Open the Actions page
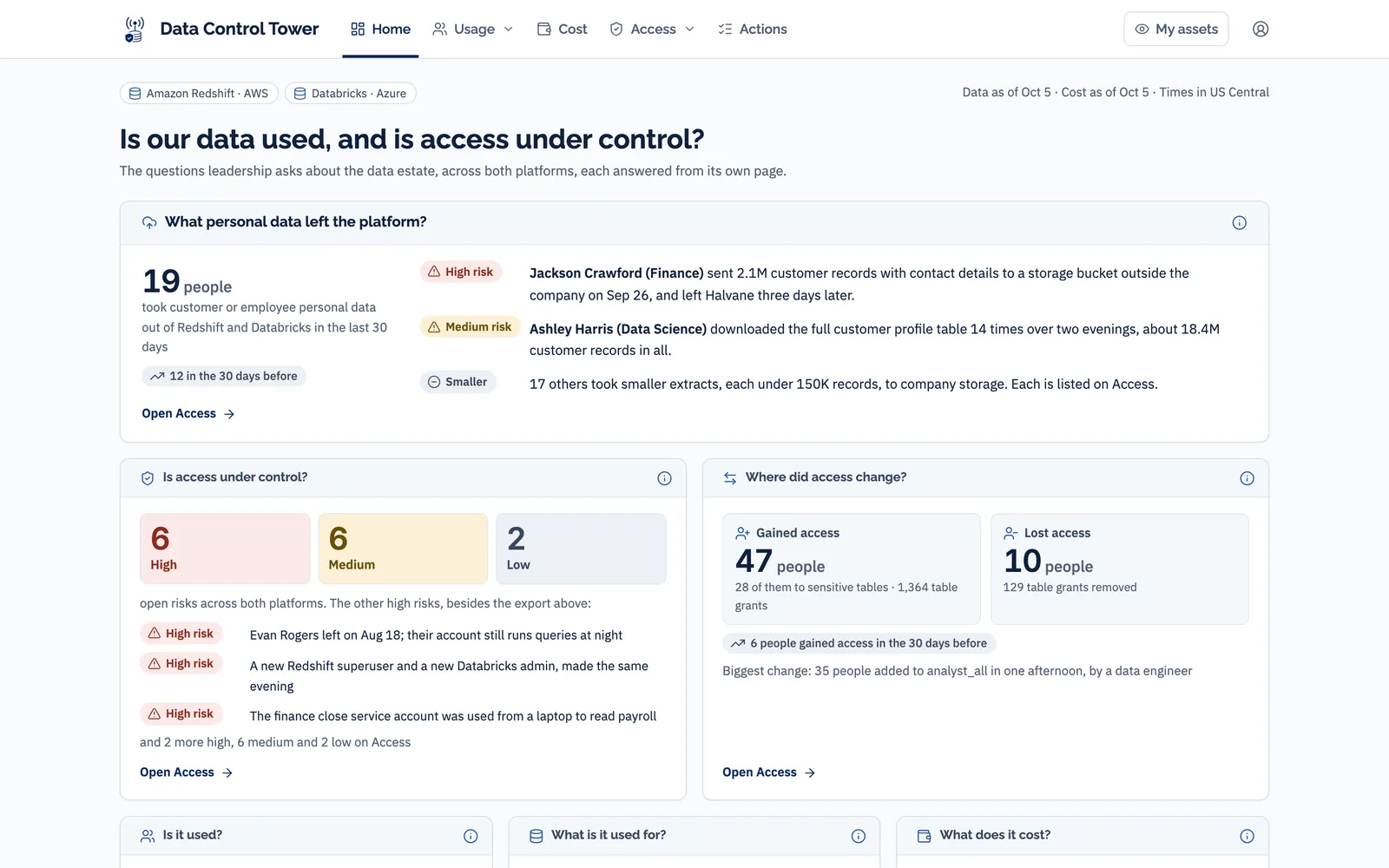 pos(753,30)
